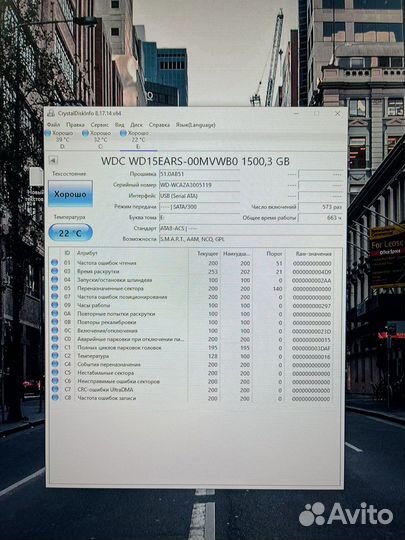Click raw value 000000000297
405x540 pixels.
click(312, 306)
